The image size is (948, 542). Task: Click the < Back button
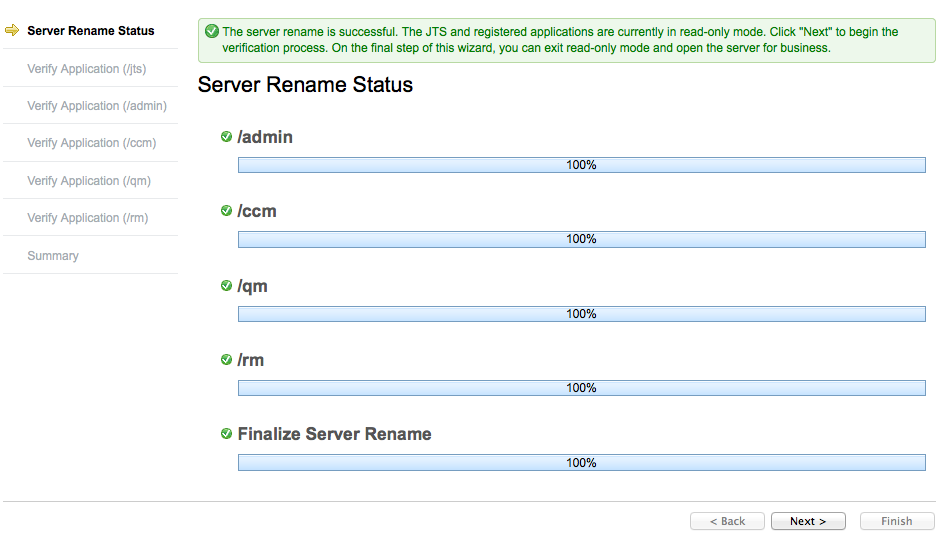pos(727,521)
